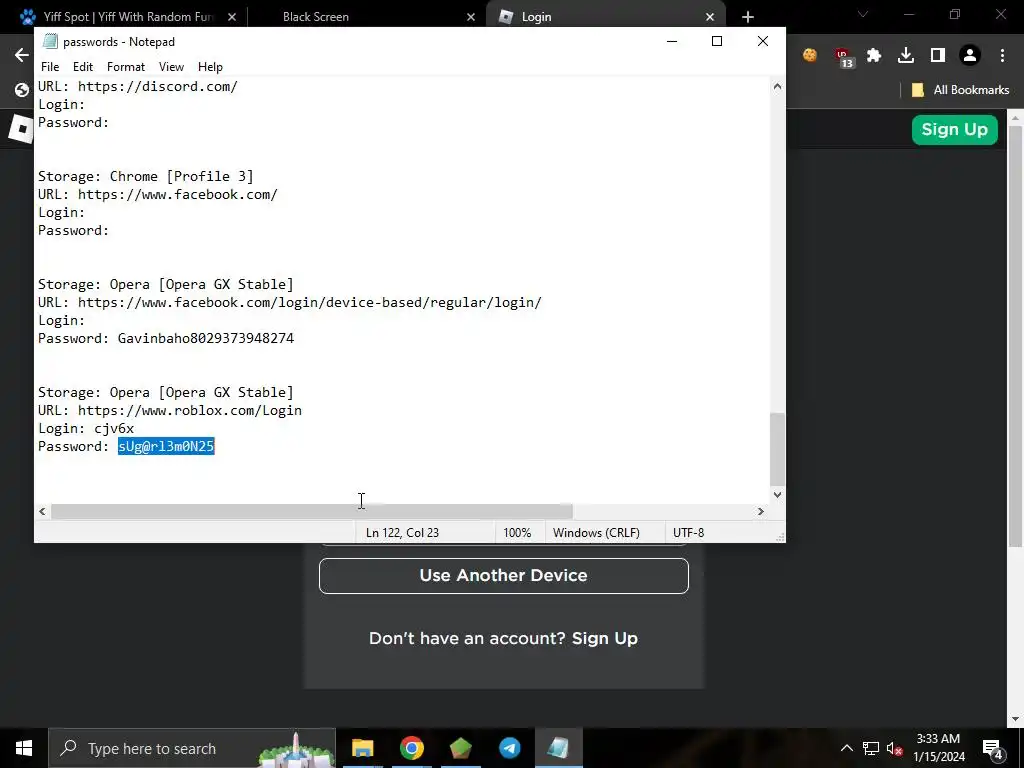Toggle Chrome's side panel icon
The width and height of the screenshot is (1024, 768).
[938, 56]
